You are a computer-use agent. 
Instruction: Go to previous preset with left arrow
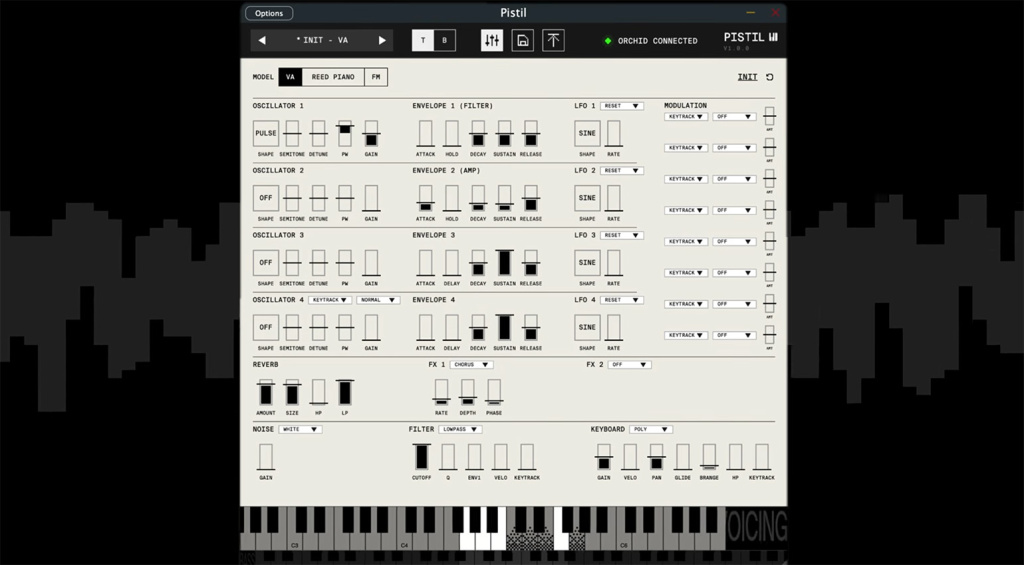262,40
